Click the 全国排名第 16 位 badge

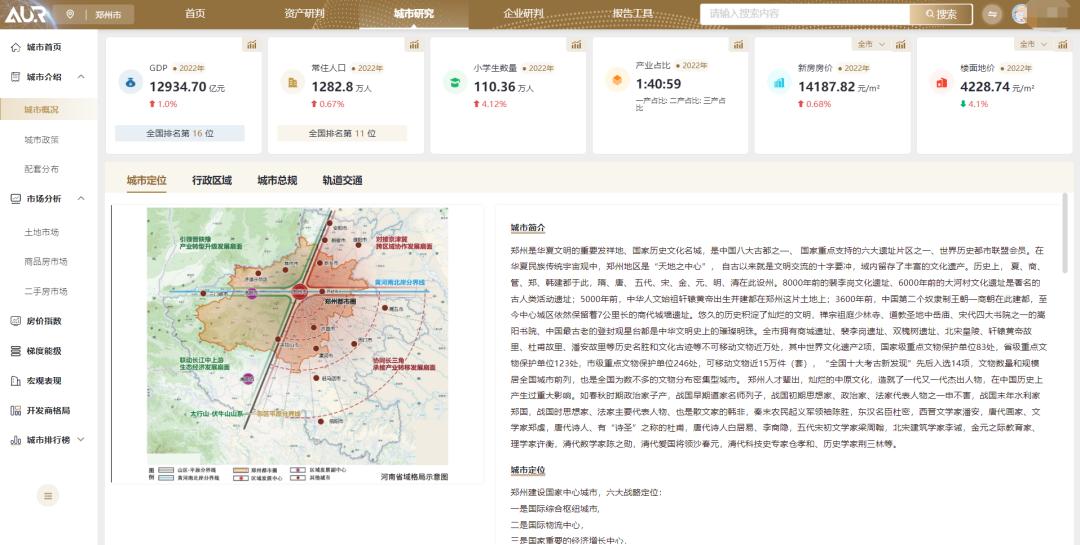click(x=180, y=133)
